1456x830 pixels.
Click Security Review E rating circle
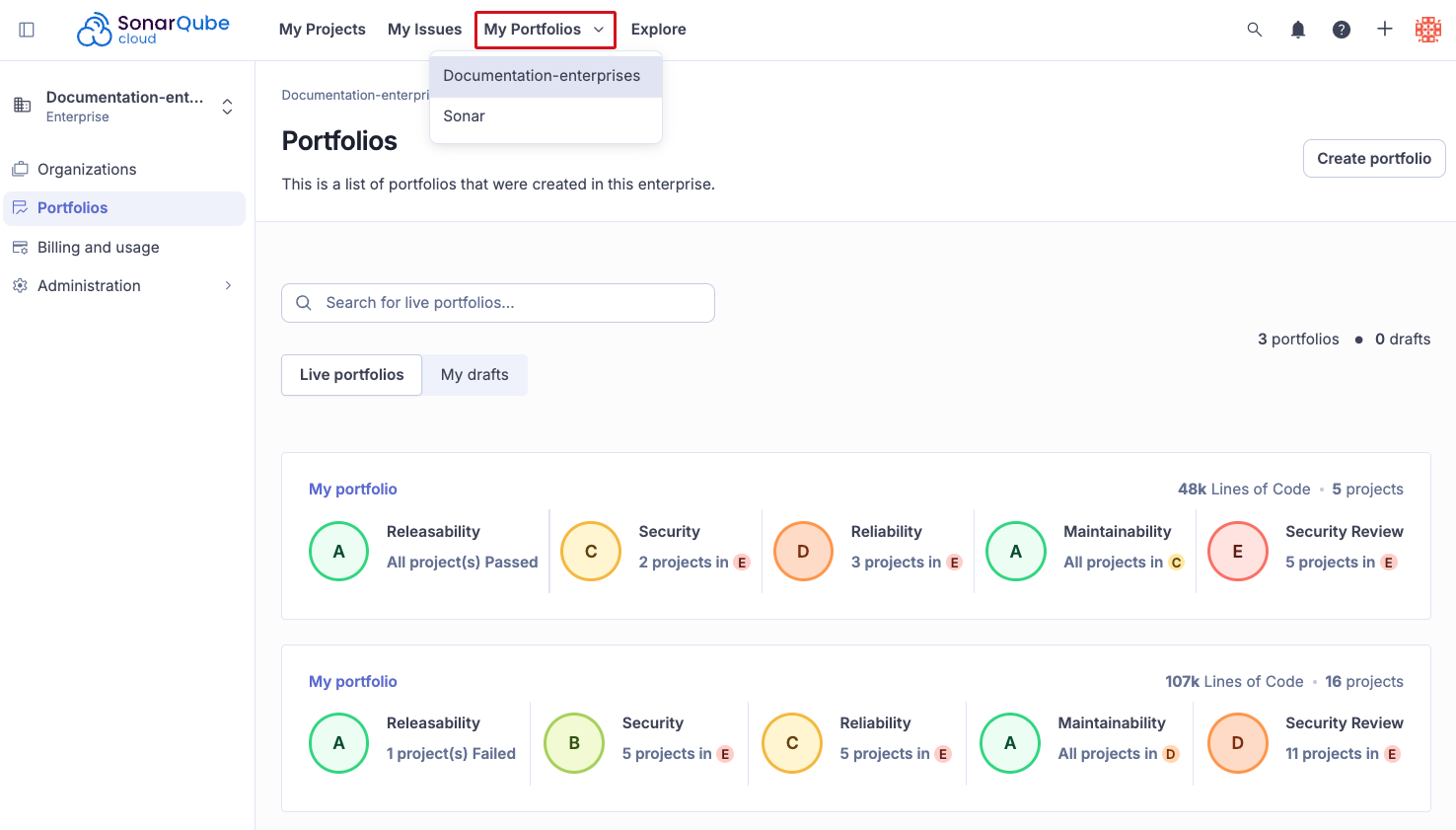pyautogui.click(x=1238, y=551)
